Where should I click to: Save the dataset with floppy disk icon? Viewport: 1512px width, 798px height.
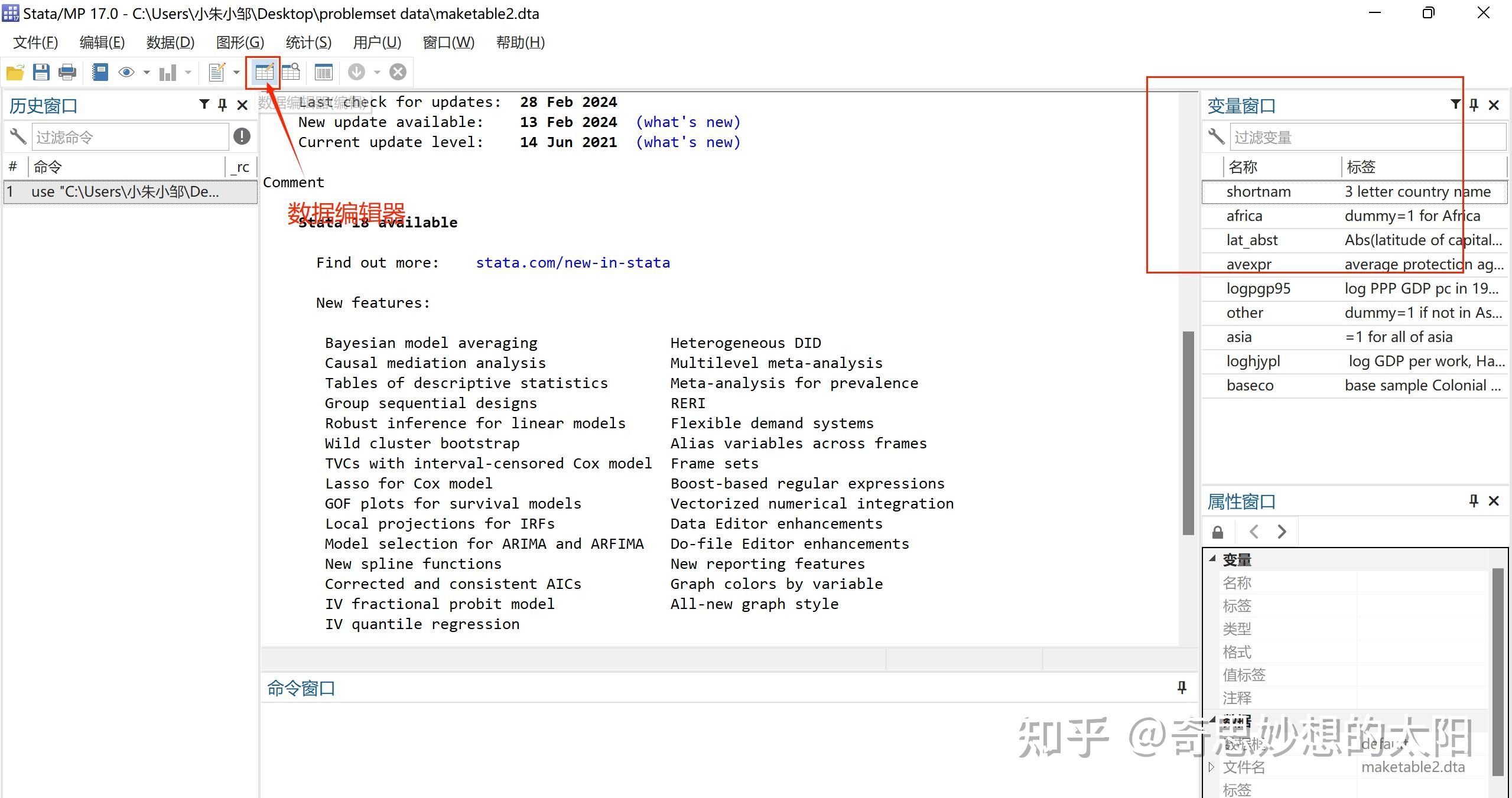[x=41, y=73]
